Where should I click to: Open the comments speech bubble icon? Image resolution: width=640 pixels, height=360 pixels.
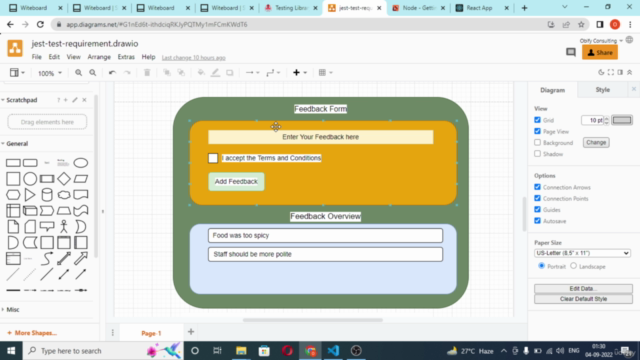point(571,52)
